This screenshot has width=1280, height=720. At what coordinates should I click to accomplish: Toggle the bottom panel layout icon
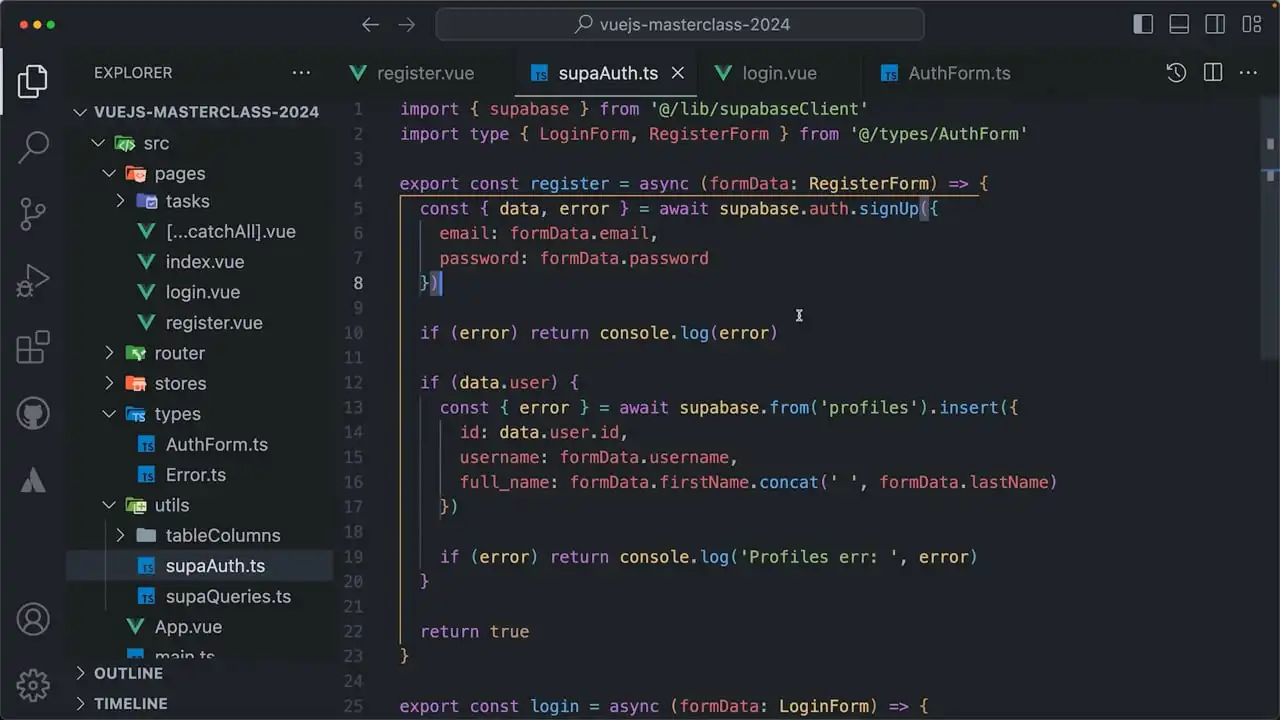click(x=1179, y=25)
